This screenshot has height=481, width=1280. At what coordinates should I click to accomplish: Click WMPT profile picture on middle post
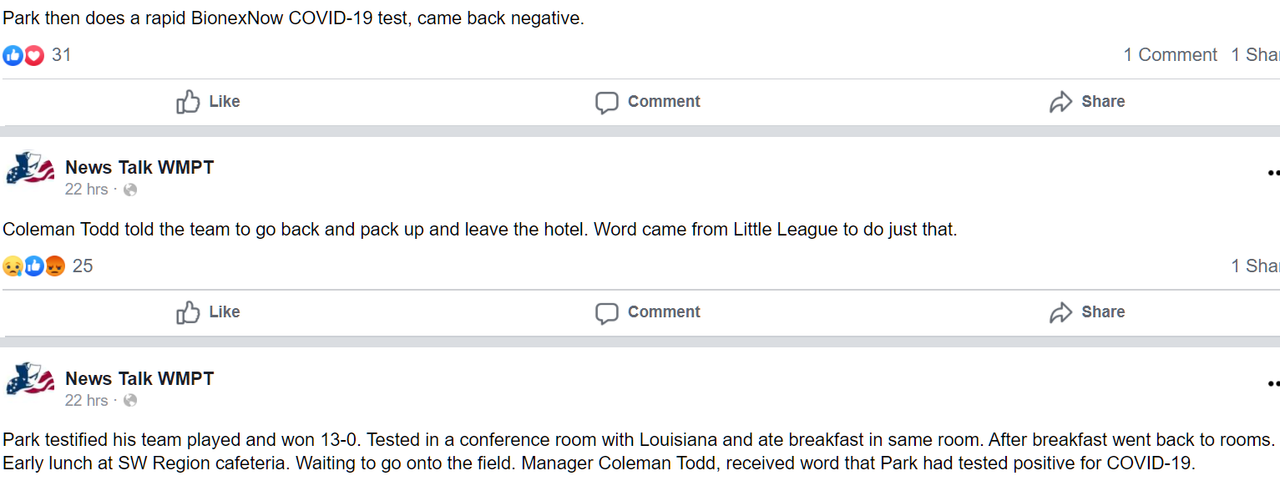[x=29, y=171]
